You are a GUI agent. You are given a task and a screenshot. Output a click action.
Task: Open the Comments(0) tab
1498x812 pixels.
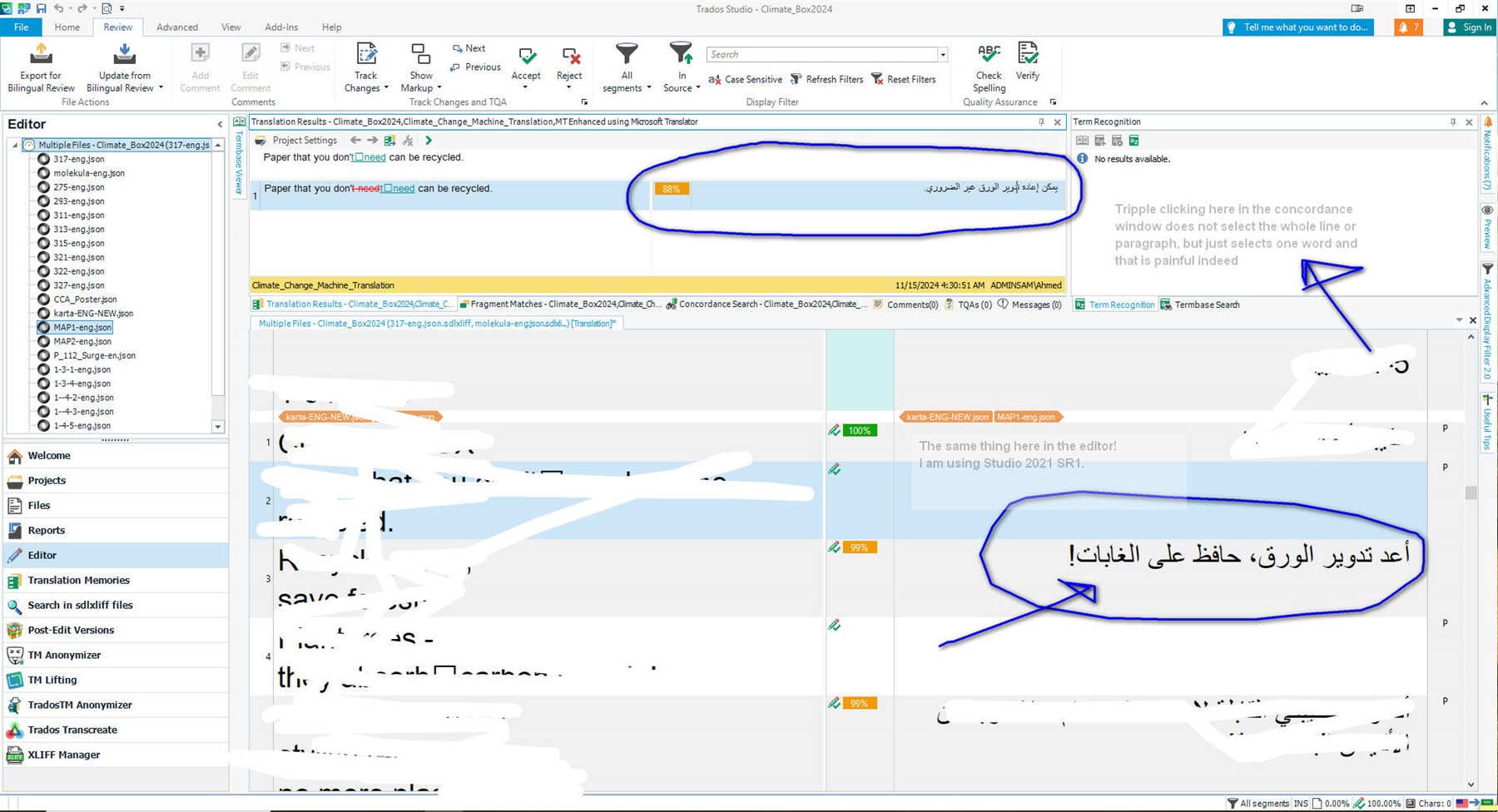[905, 304]
